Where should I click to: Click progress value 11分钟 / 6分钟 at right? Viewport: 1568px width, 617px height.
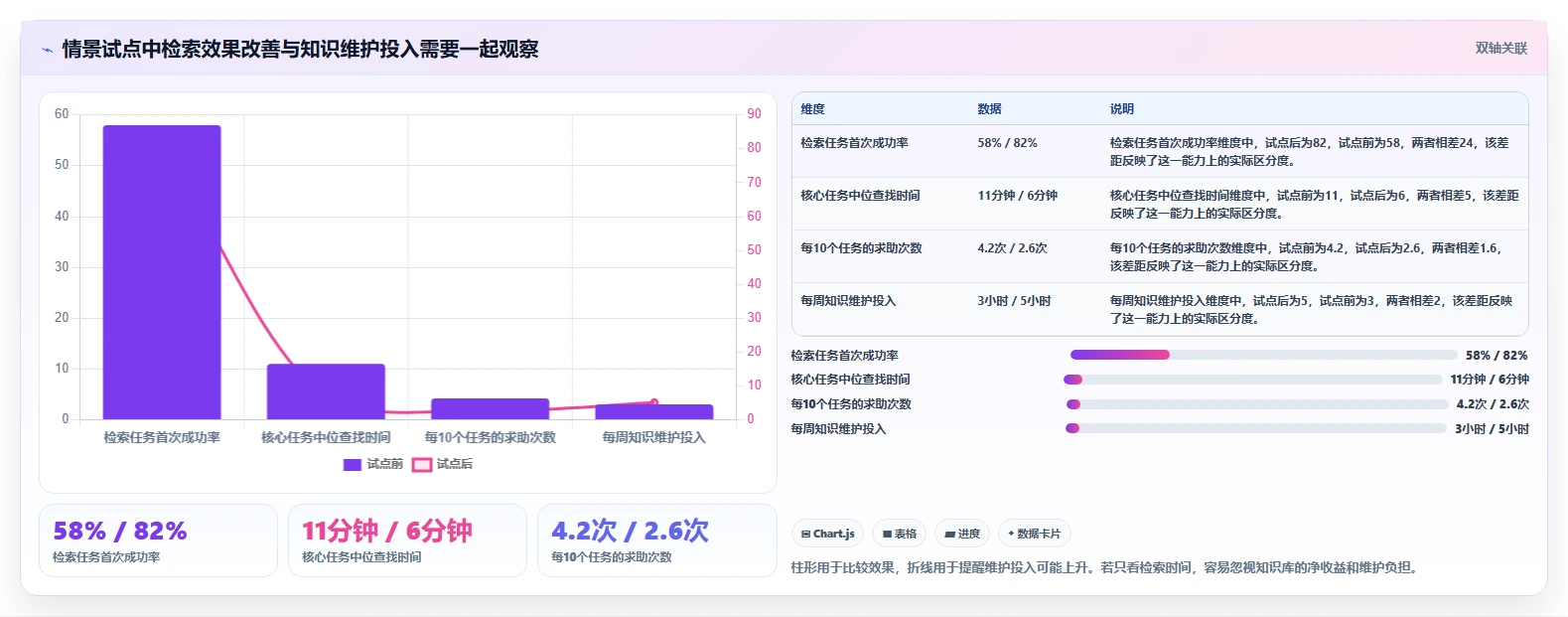point(1490,380)
